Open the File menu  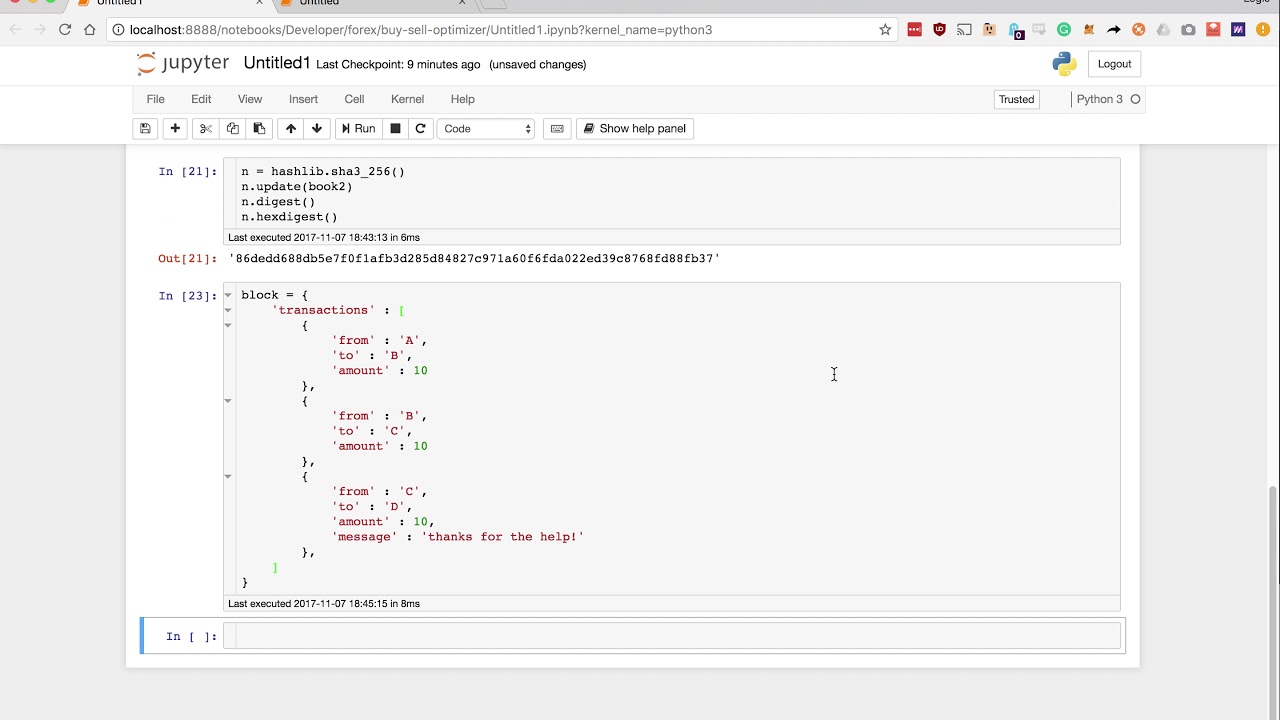[x=155, y=99]
